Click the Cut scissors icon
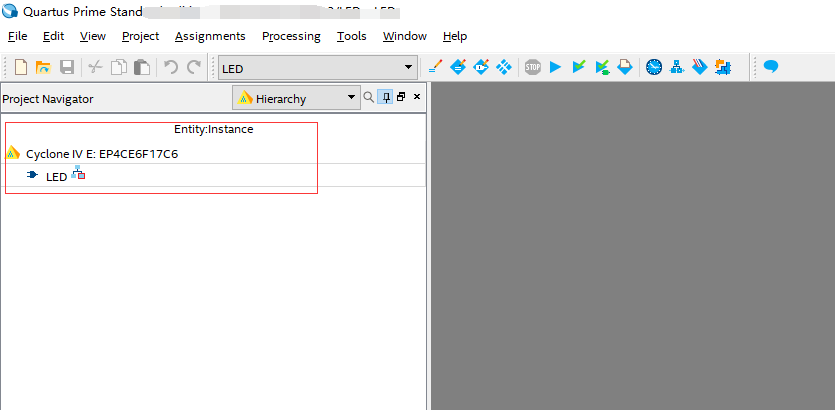The width and height of the screenshot is (835, 410). coord(95,67)
